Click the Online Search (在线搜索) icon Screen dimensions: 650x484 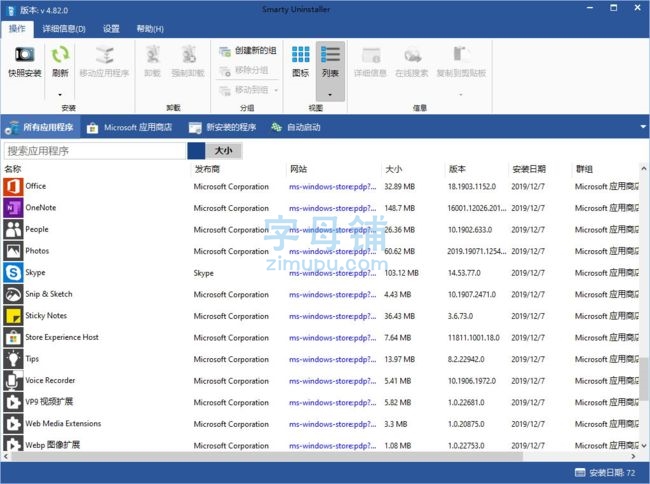[412, 55]
